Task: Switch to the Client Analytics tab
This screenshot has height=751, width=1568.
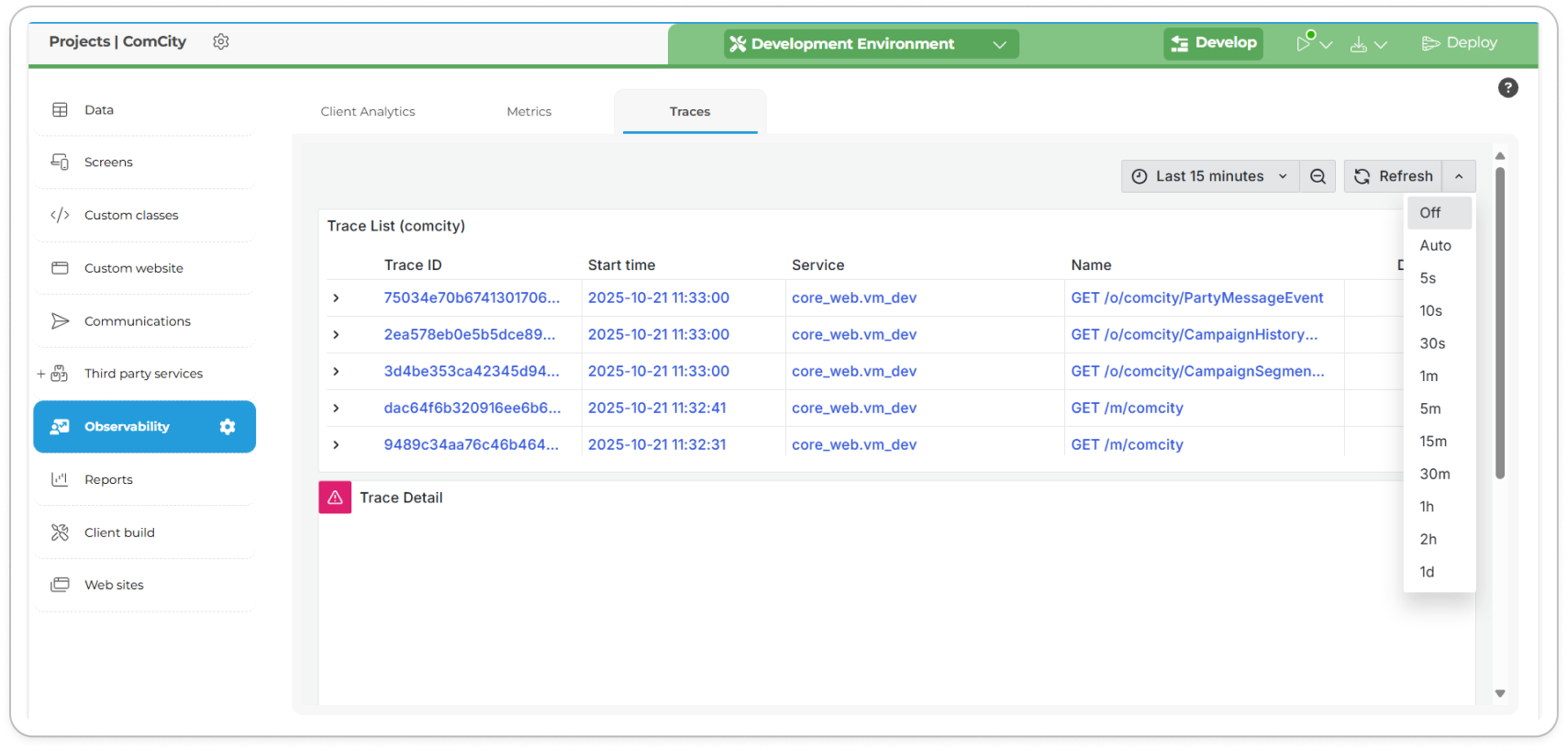Action: click(368, 112)
